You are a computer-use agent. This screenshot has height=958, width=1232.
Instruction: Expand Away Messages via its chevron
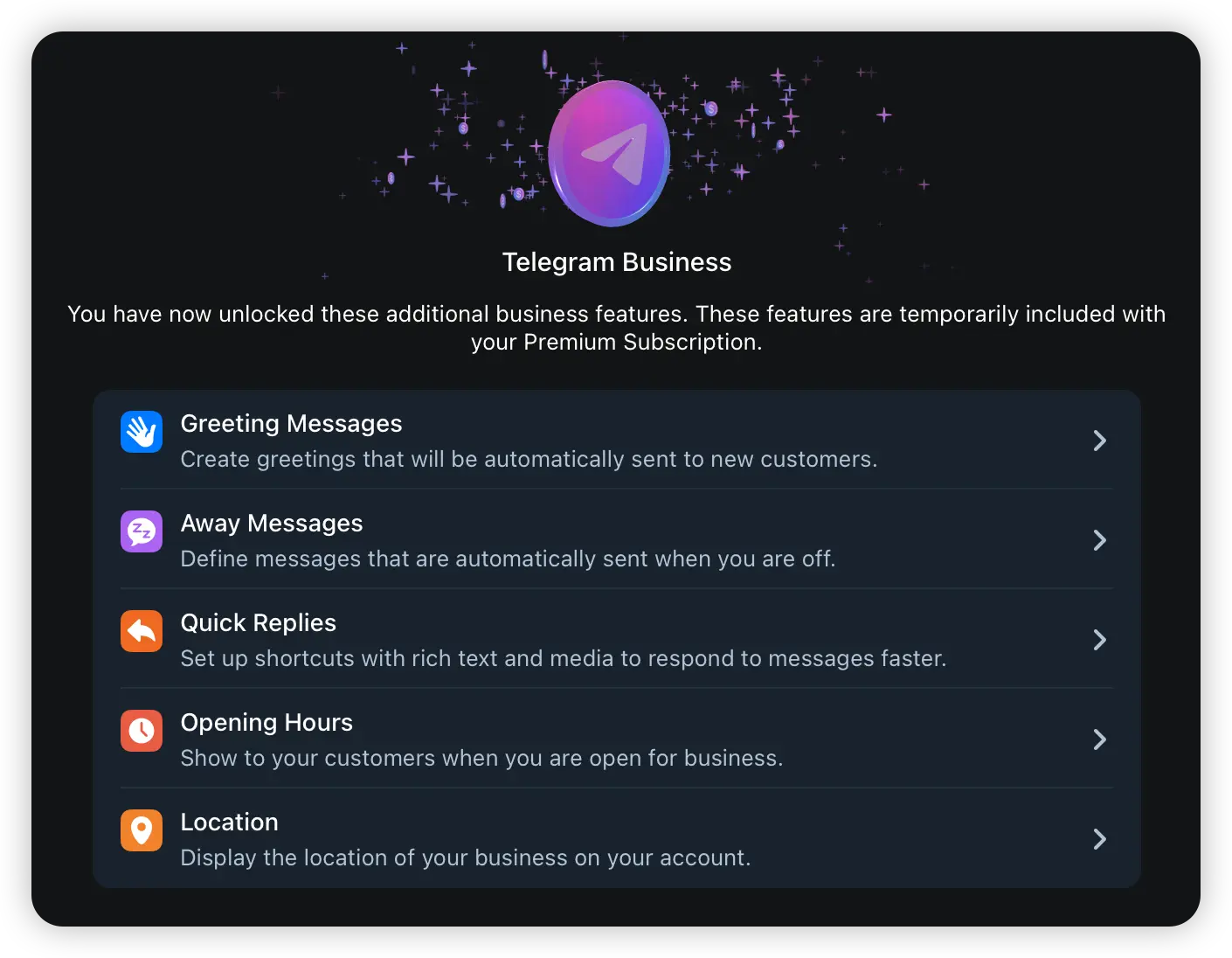point(1100,540)
